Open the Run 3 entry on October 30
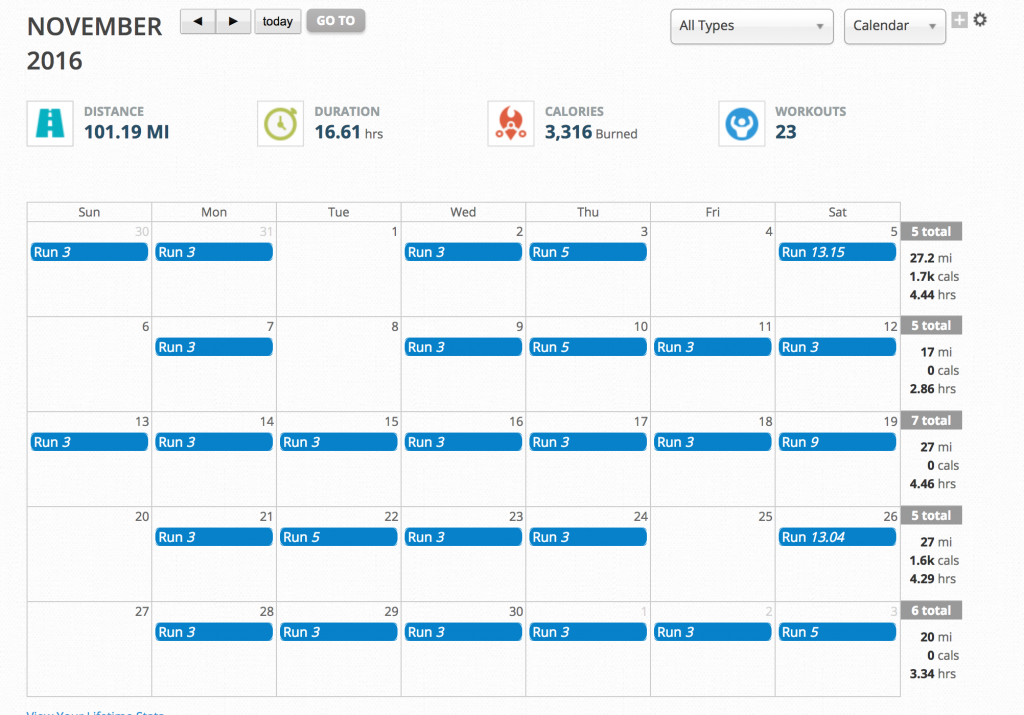 point(89,252)
